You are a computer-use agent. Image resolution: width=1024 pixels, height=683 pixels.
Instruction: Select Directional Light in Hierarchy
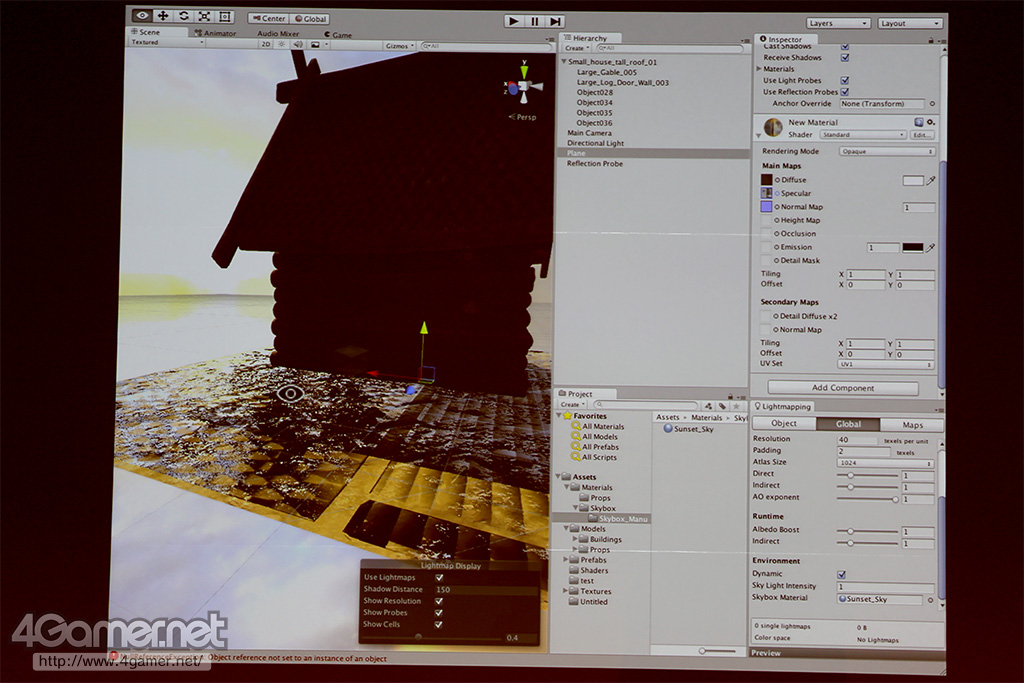pyautogui.click(x=595, y=143)
